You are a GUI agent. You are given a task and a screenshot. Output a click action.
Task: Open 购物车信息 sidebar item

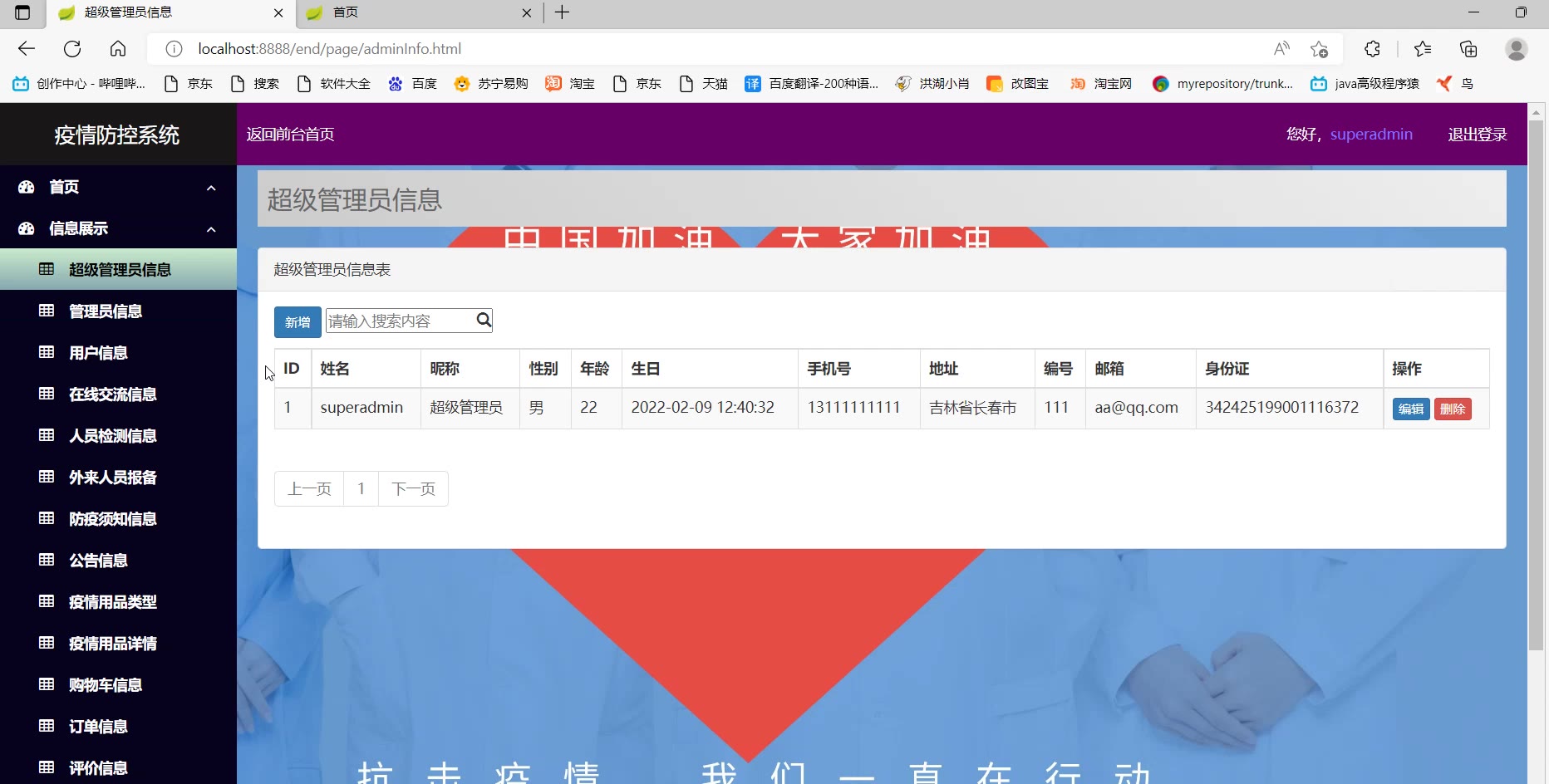pyautogui.click(x=118, y=684)
